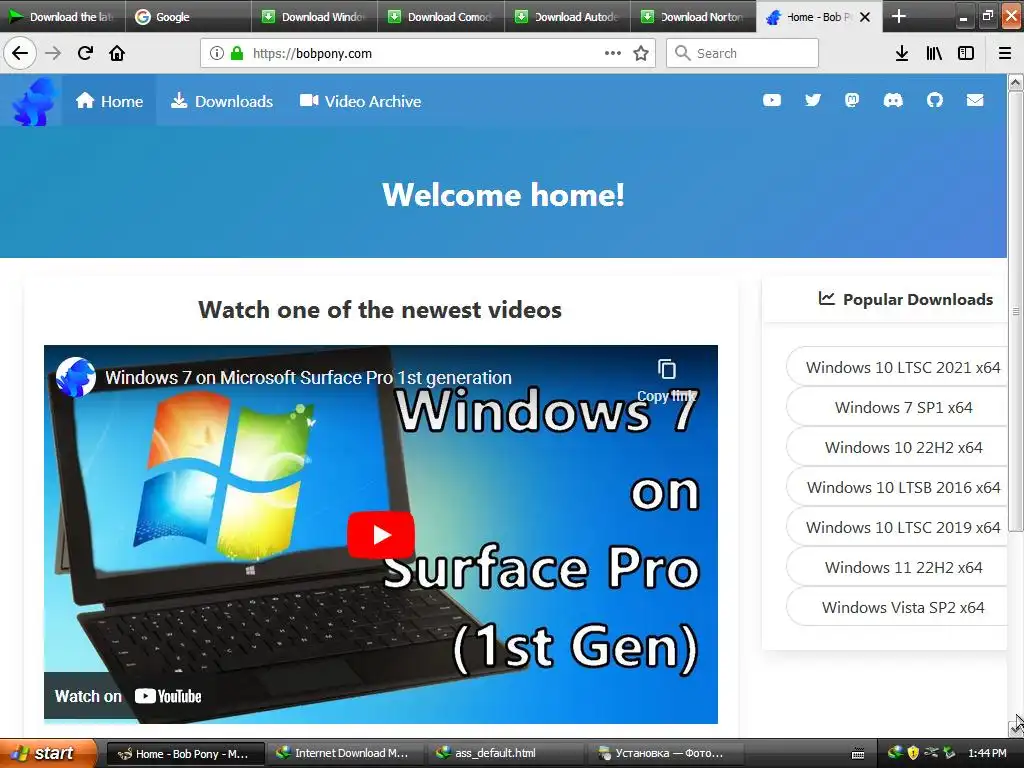The height and width of the screenshot is (768, 1024).
Task: Close the Home - Bob Pony tab
Action: coord(865,17)
